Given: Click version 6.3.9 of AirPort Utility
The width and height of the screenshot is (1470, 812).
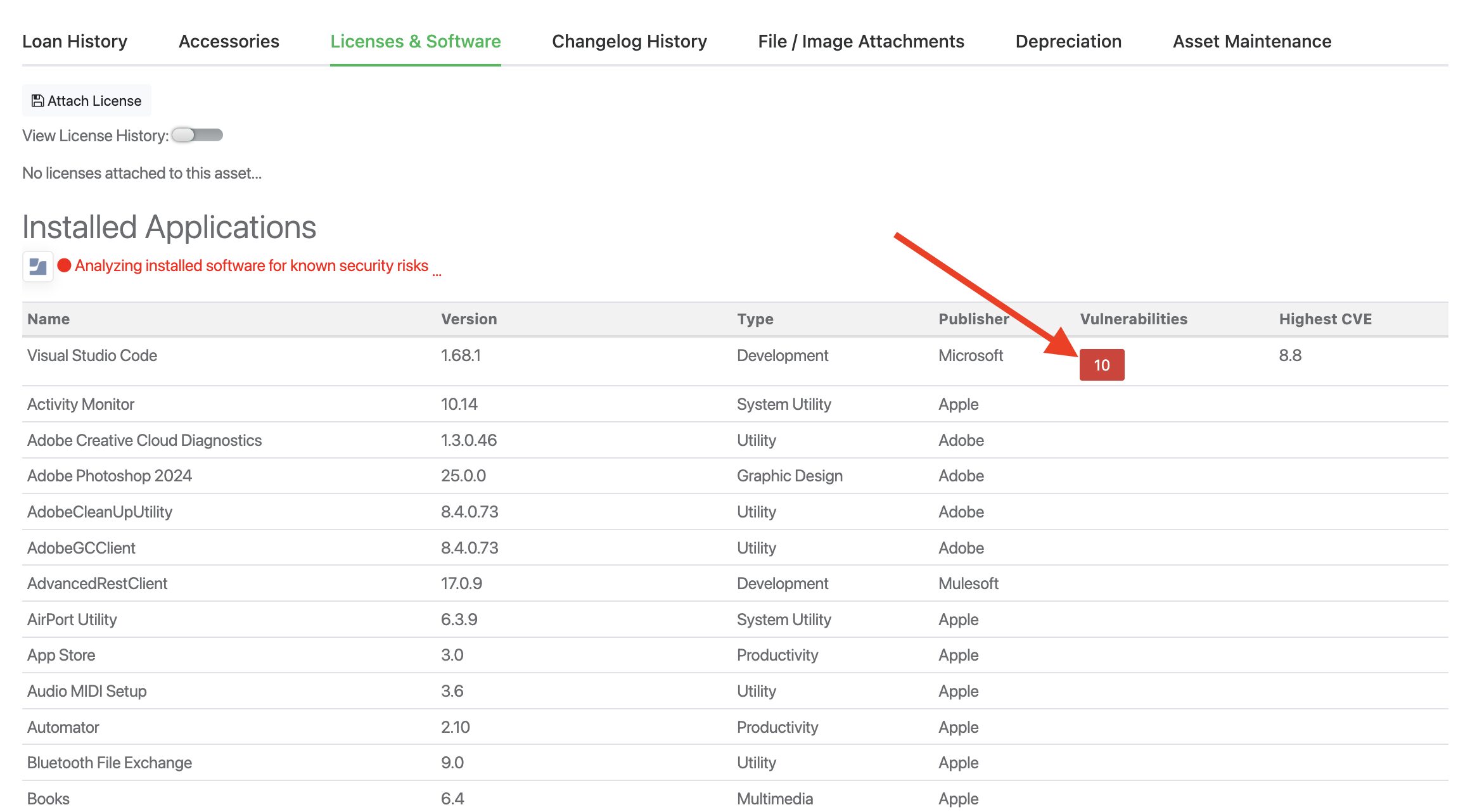Looking at the screenshot, I should pos(459,619).
